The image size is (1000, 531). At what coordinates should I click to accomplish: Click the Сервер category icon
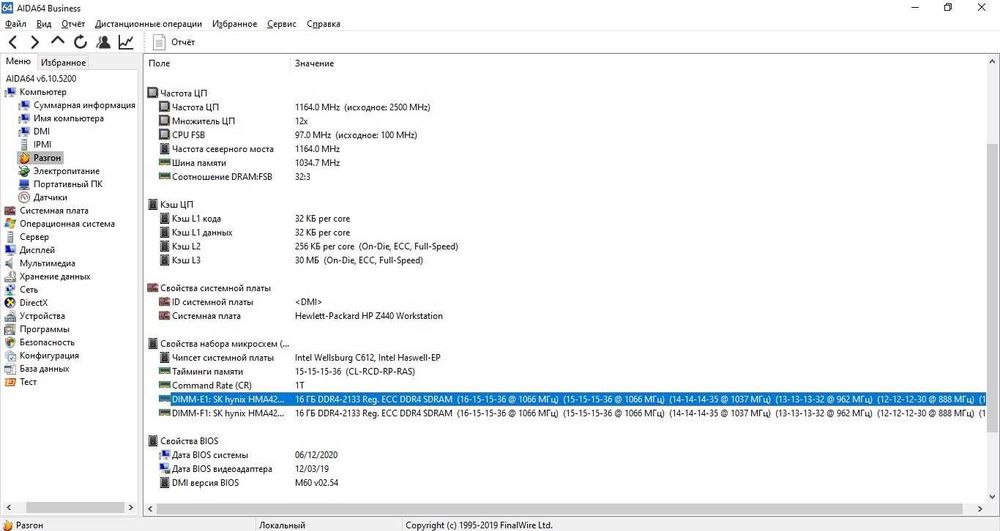pyautogui.click(x=10, y=236)
